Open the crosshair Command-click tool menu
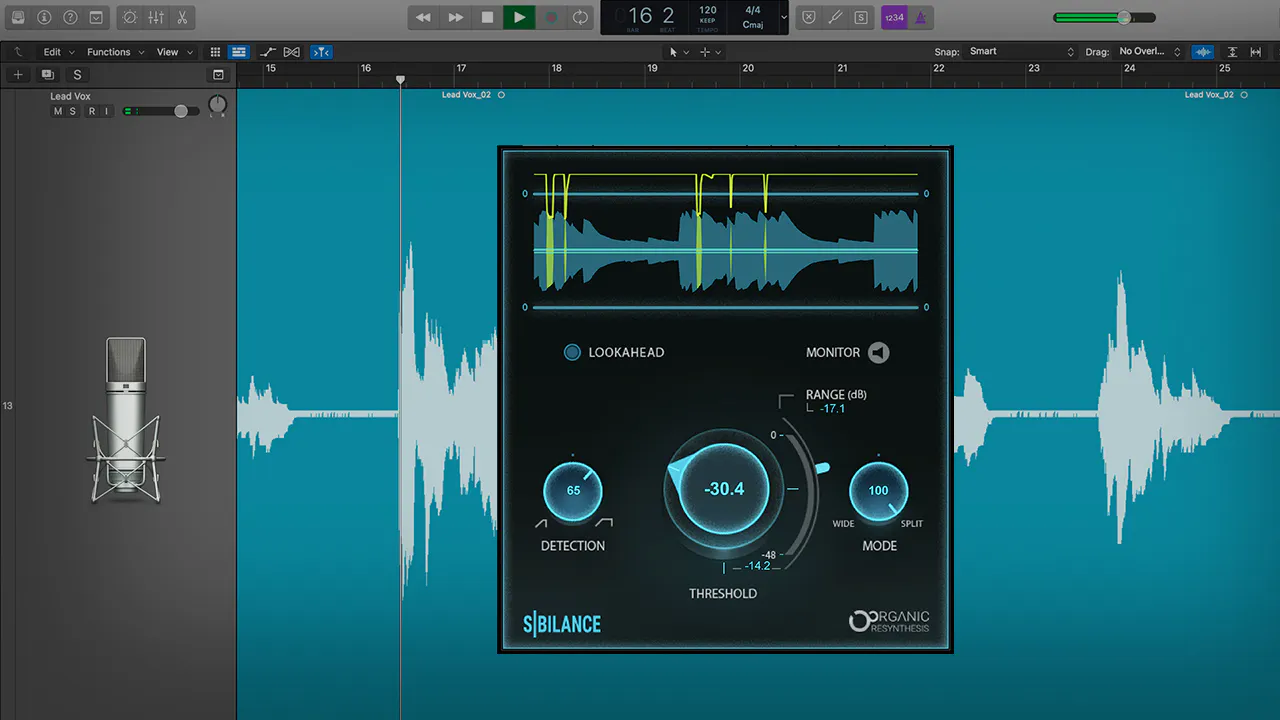1280x720 pixels. [x=710, y=52]
